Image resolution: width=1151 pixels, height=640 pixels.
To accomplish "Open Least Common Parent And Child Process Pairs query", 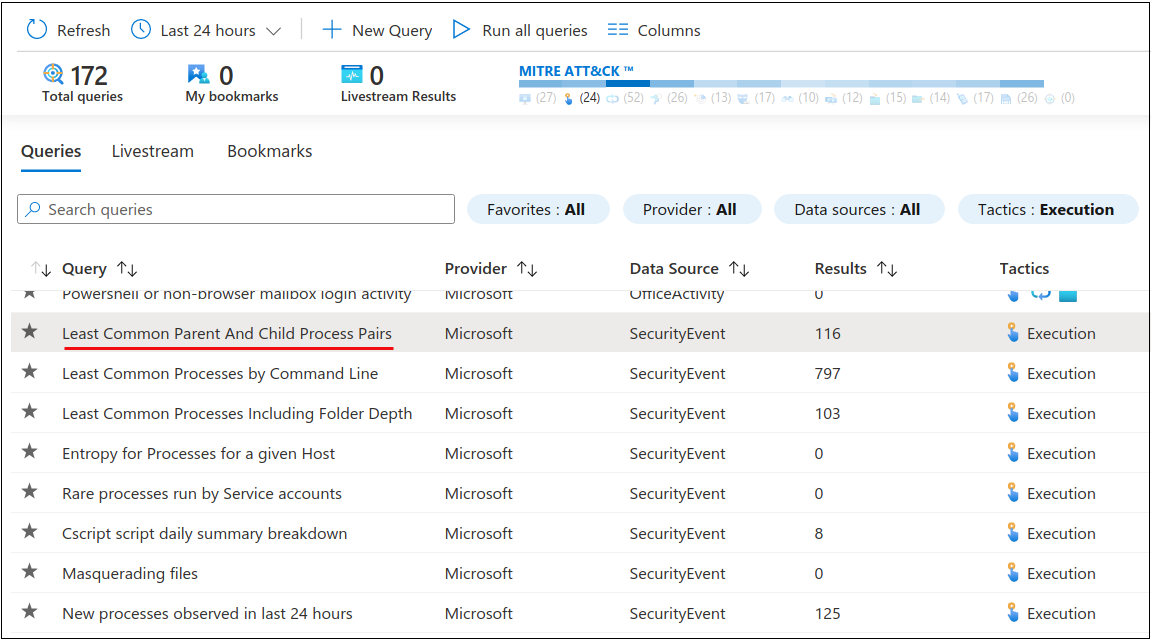I will click(x=227, y=333).
